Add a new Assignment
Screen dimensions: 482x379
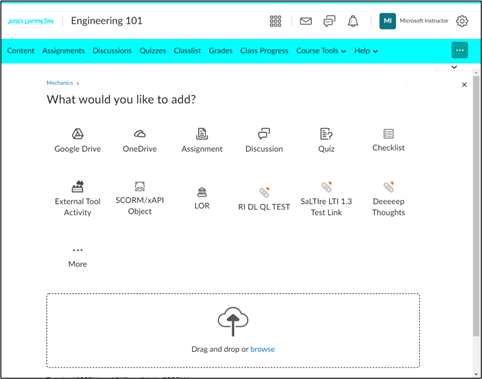pos(202,140)
